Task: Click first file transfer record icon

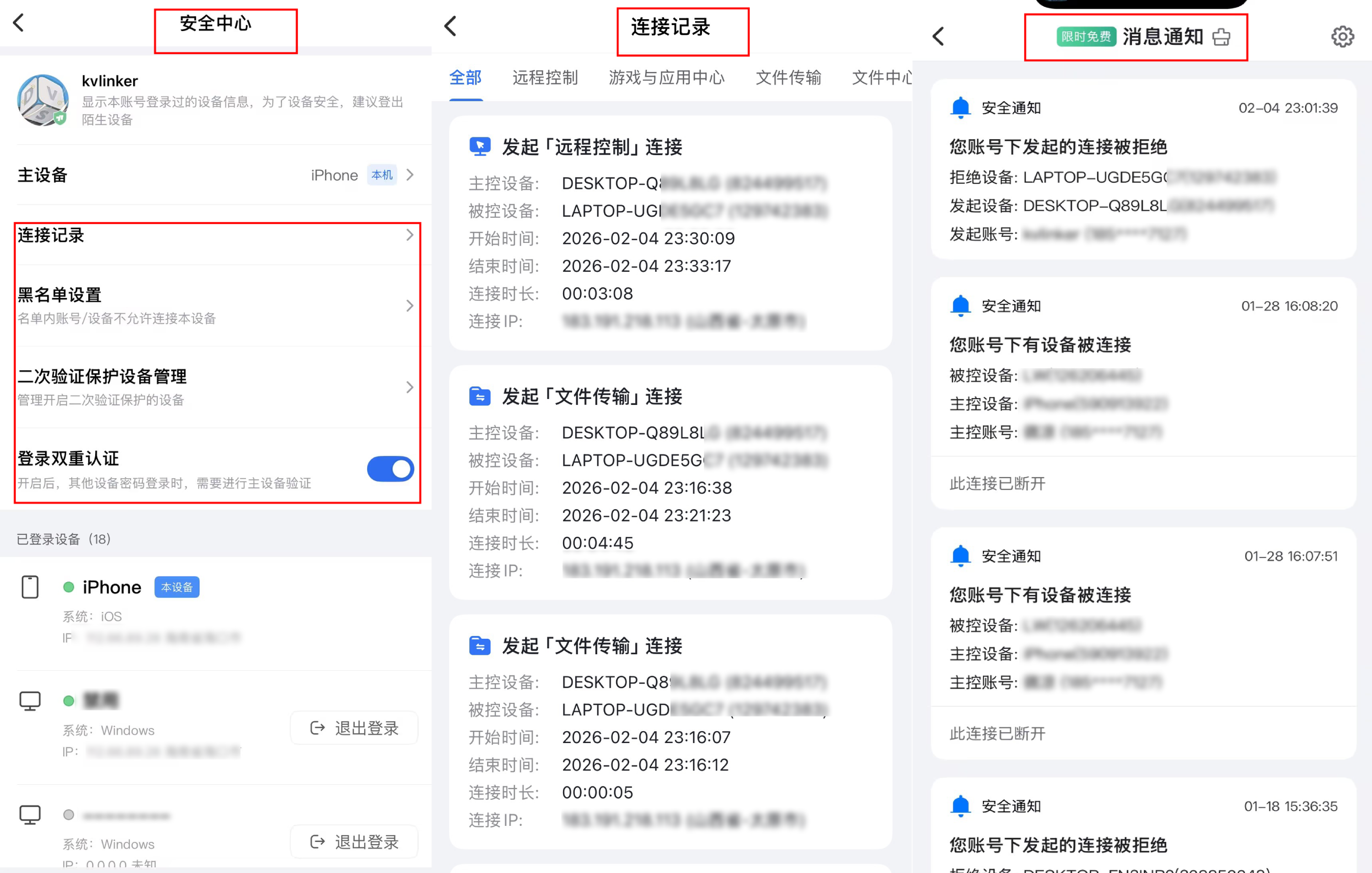Action: (x=480, y=396)
